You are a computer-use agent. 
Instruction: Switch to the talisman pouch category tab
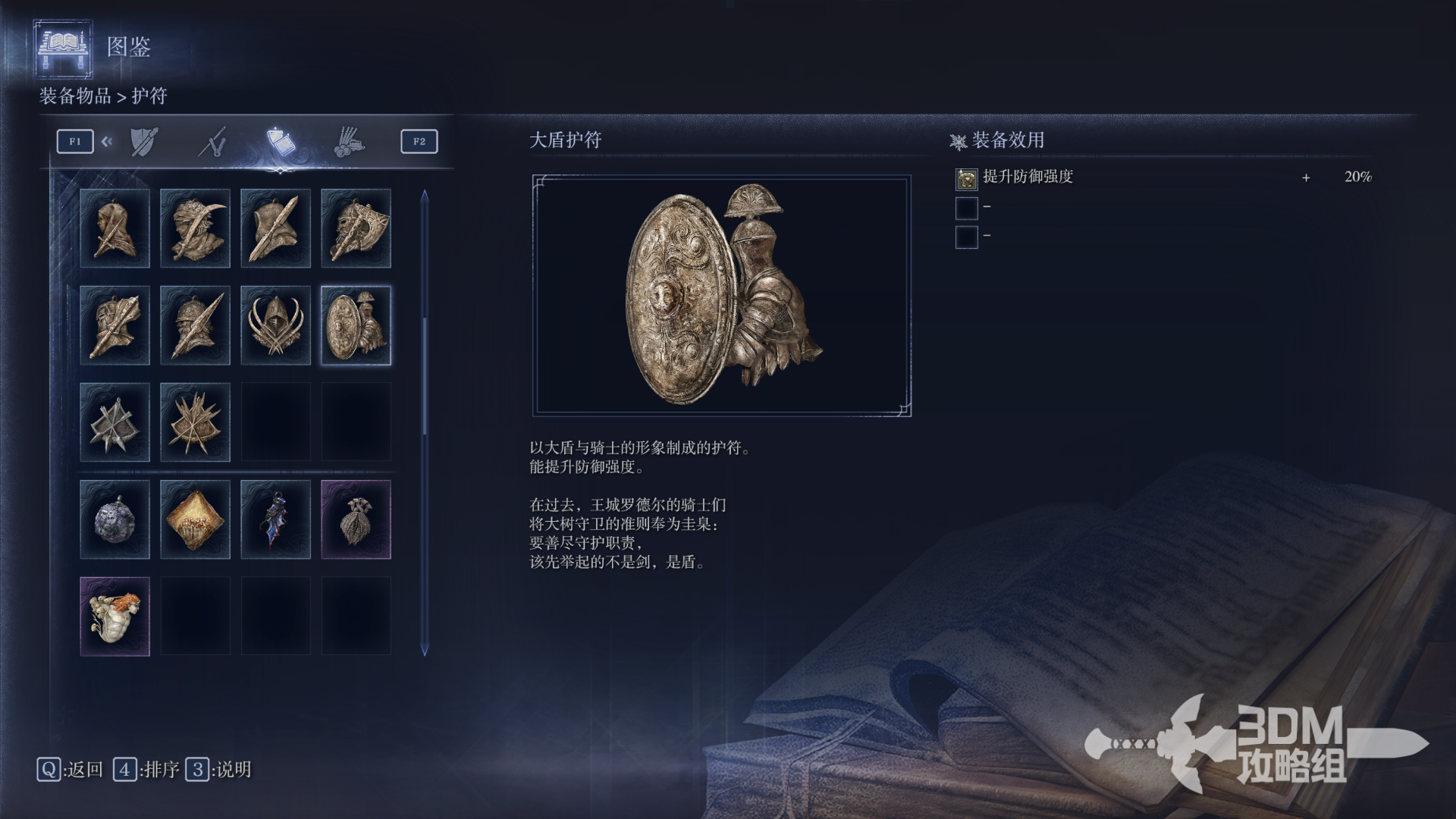tap(281, 142)
